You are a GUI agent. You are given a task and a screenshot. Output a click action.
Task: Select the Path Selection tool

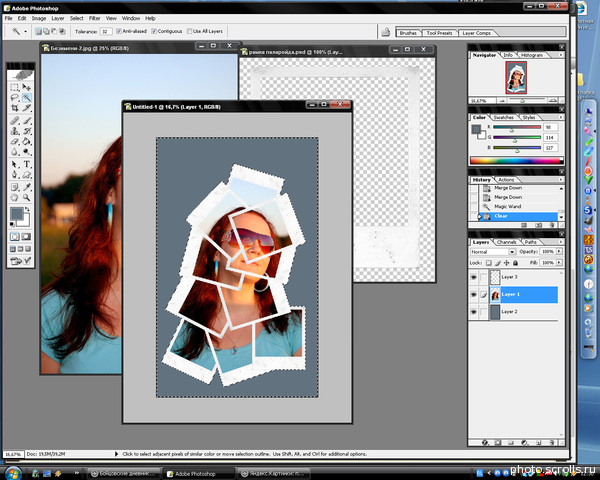pyautogui.click(x=15, y=165)
